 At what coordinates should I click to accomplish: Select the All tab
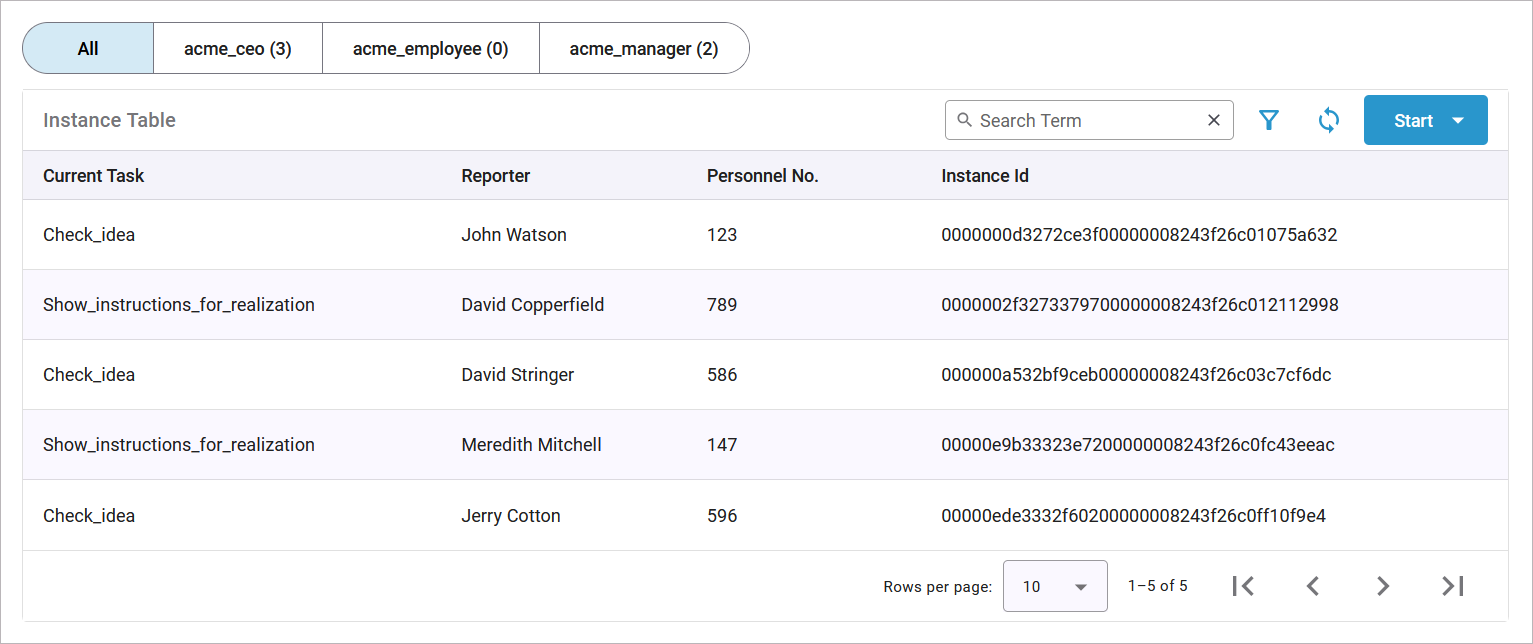click(x=88, y=49)
